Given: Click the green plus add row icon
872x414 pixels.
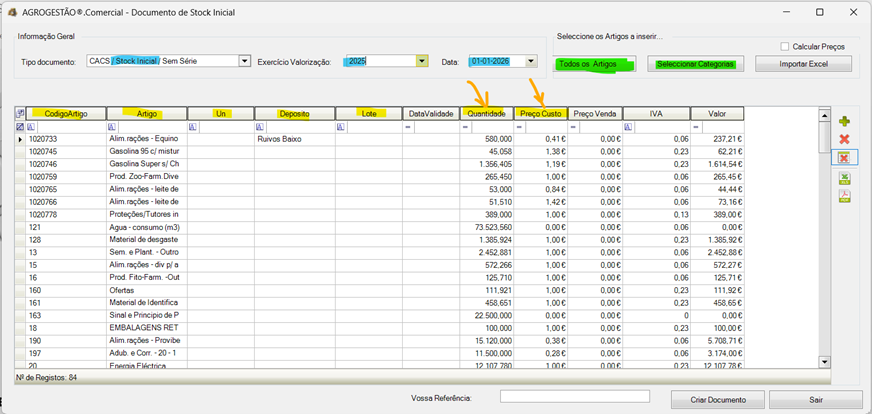Looking at the screenshot, I should coord(845,121).
